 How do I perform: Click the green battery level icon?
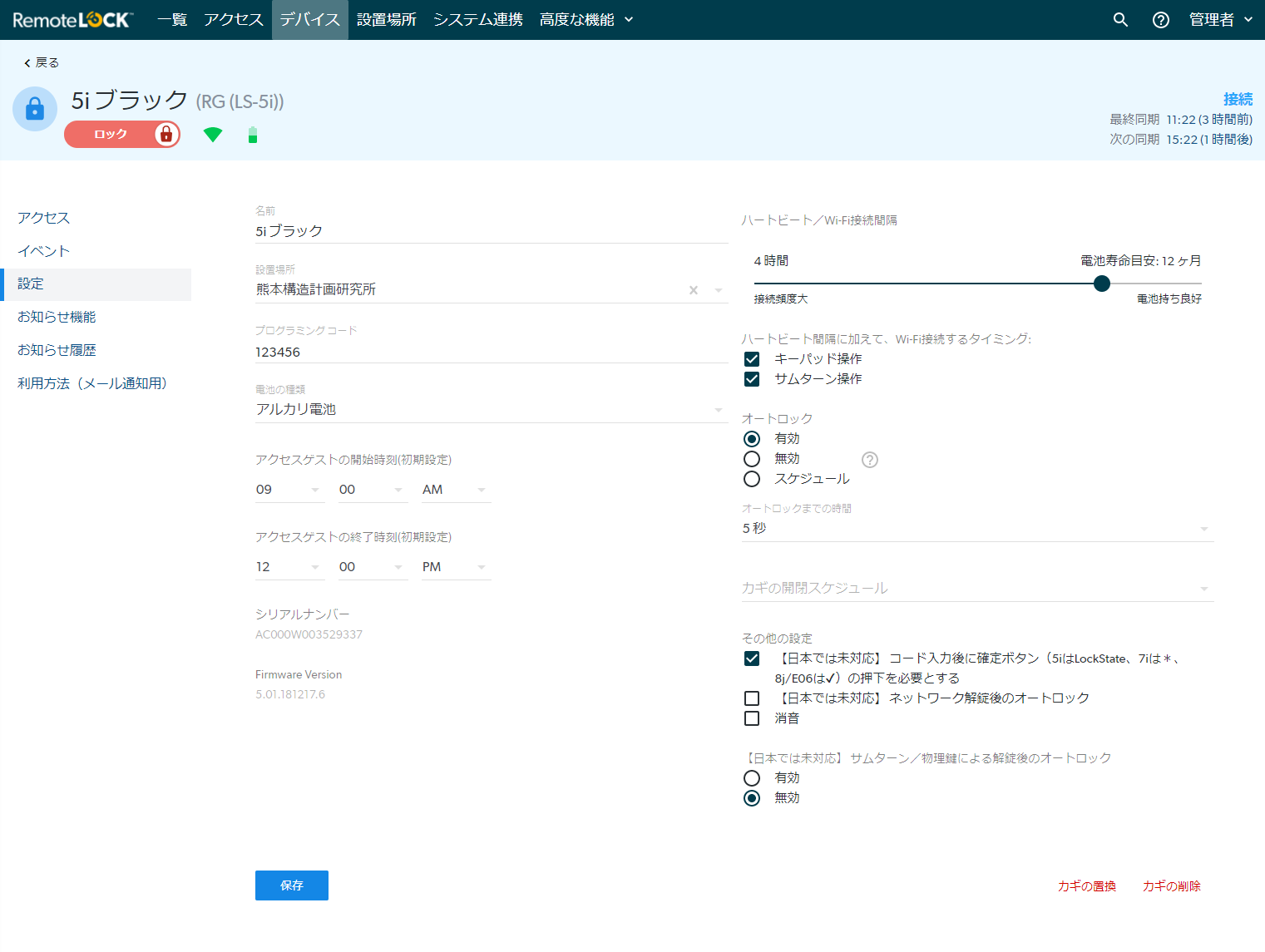(x=253, y=135)
